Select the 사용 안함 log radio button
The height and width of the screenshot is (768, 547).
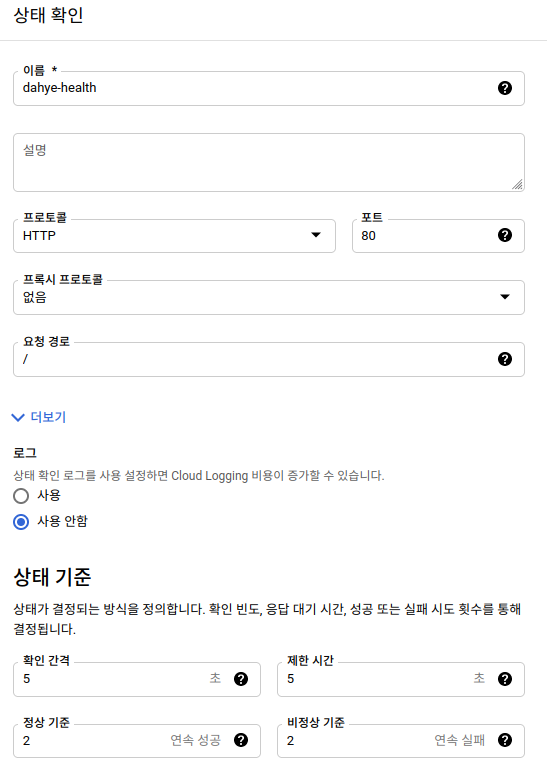coord(21,522)
